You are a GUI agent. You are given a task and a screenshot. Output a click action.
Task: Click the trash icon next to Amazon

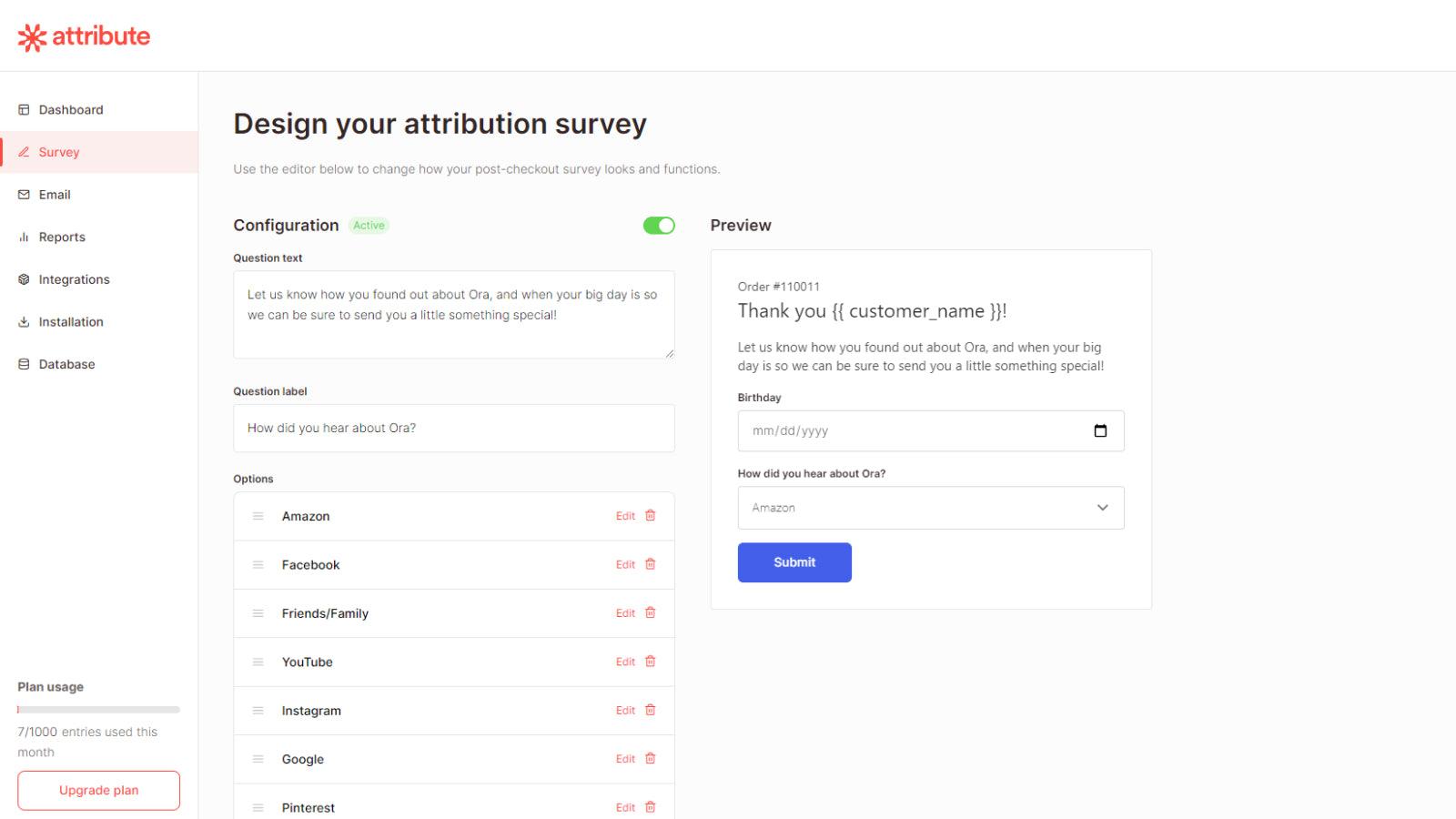point(650,516)
